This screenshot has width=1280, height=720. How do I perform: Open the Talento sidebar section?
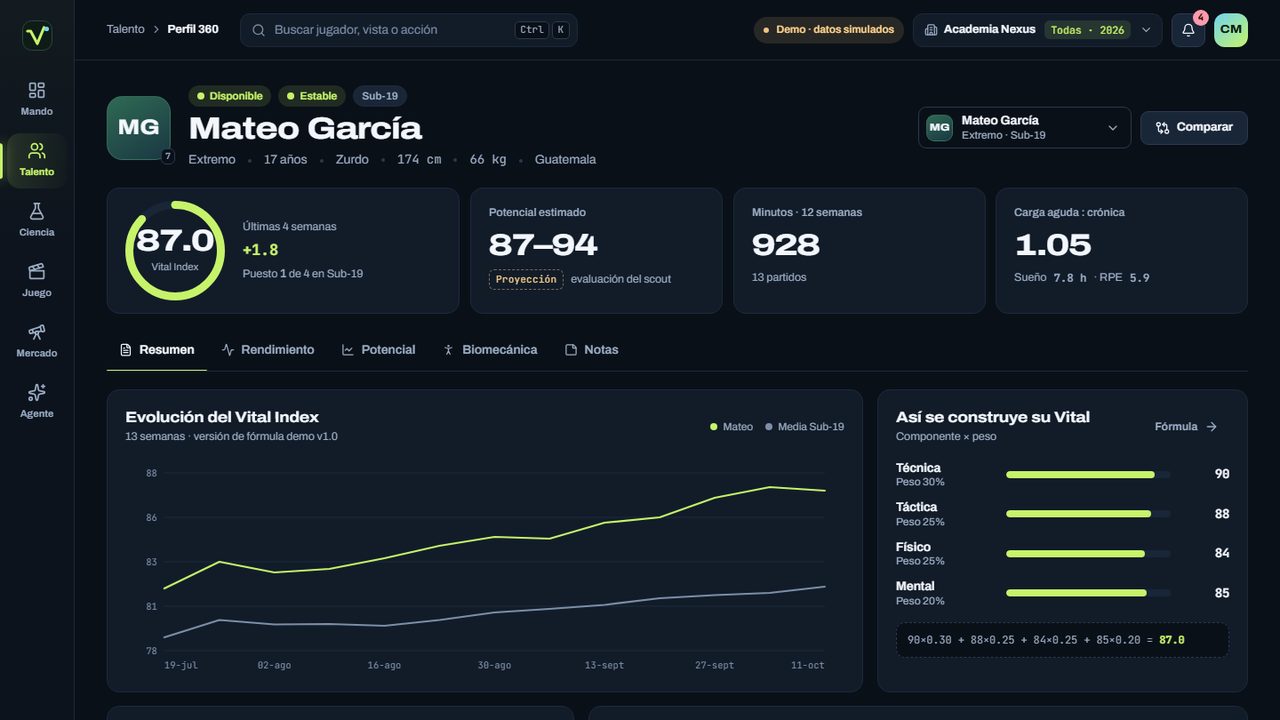click(x=37, y=160)
